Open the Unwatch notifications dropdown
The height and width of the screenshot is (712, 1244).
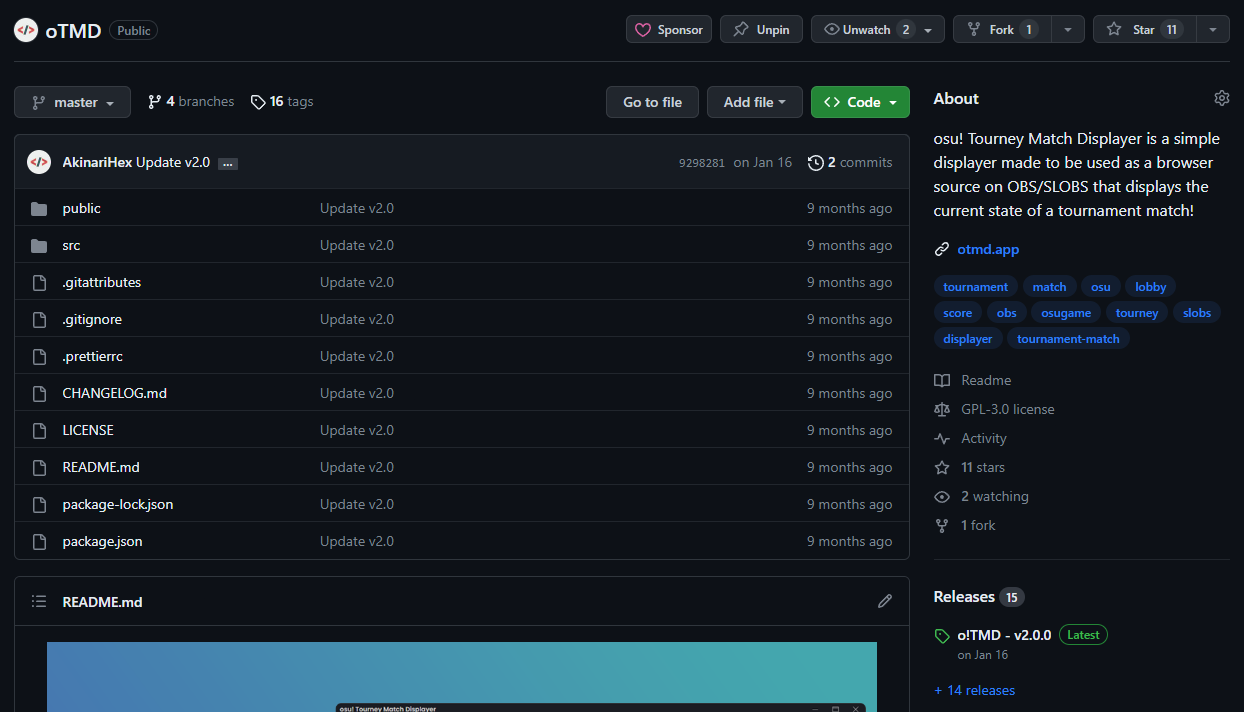click(878, 29)
